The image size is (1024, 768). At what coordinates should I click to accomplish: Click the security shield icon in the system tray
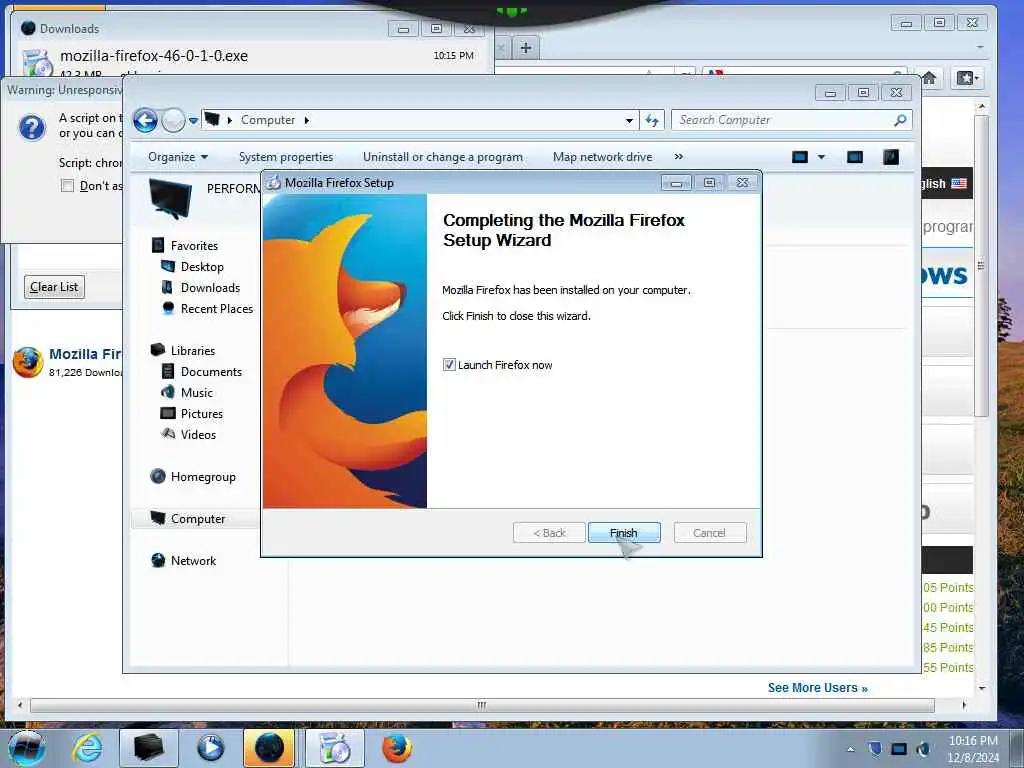pyautogui.click(x=875, y=749)
